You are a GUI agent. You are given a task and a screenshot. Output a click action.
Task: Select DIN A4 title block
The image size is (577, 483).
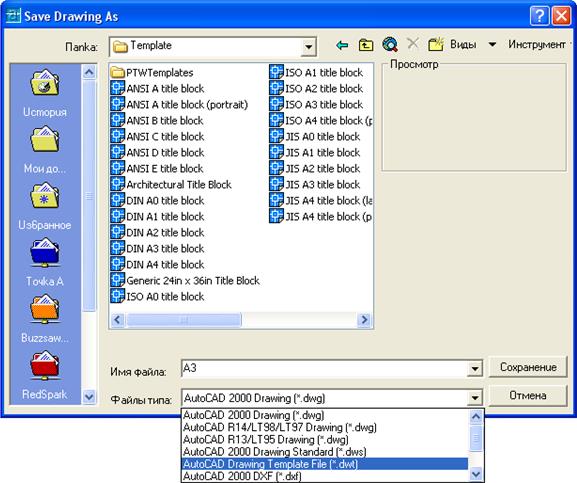[157, 264]
